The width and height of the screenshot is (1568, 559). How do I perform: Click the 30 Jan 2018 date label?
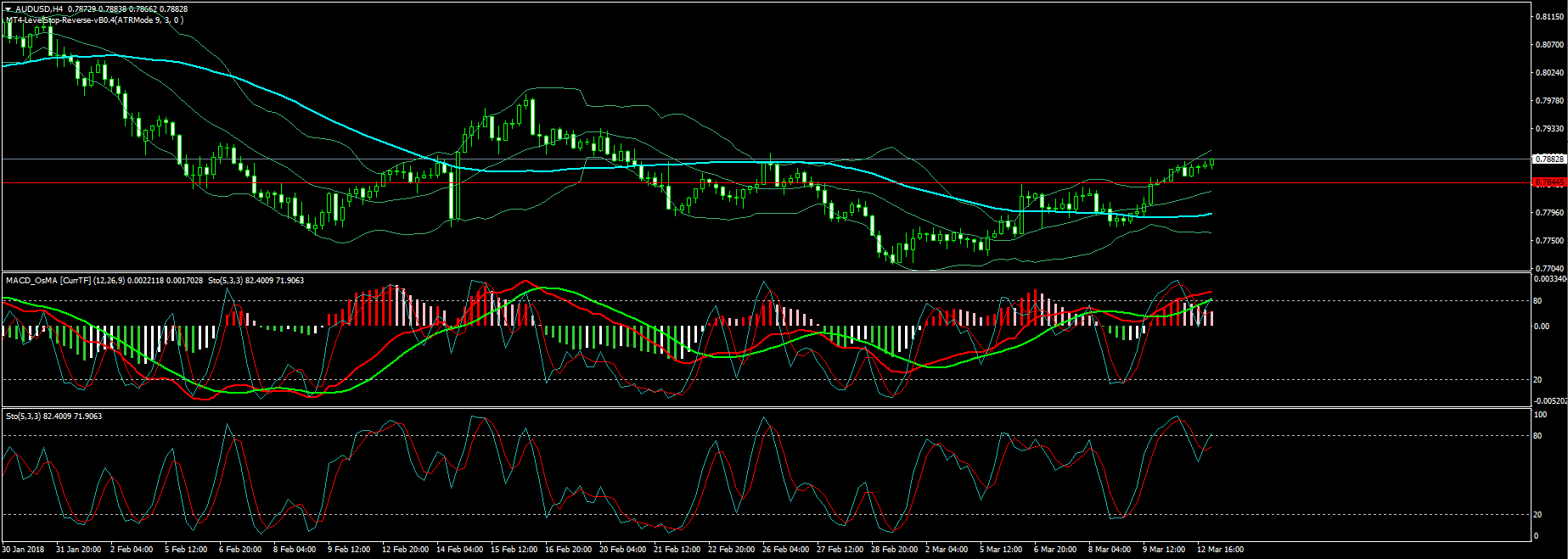click(x=24, y=550)
